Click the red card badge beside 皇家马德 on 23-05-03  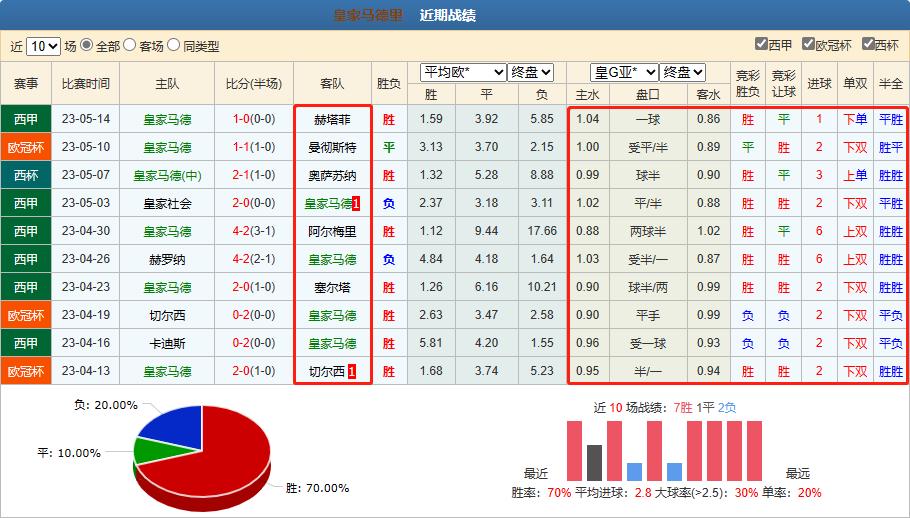[356, 204]
